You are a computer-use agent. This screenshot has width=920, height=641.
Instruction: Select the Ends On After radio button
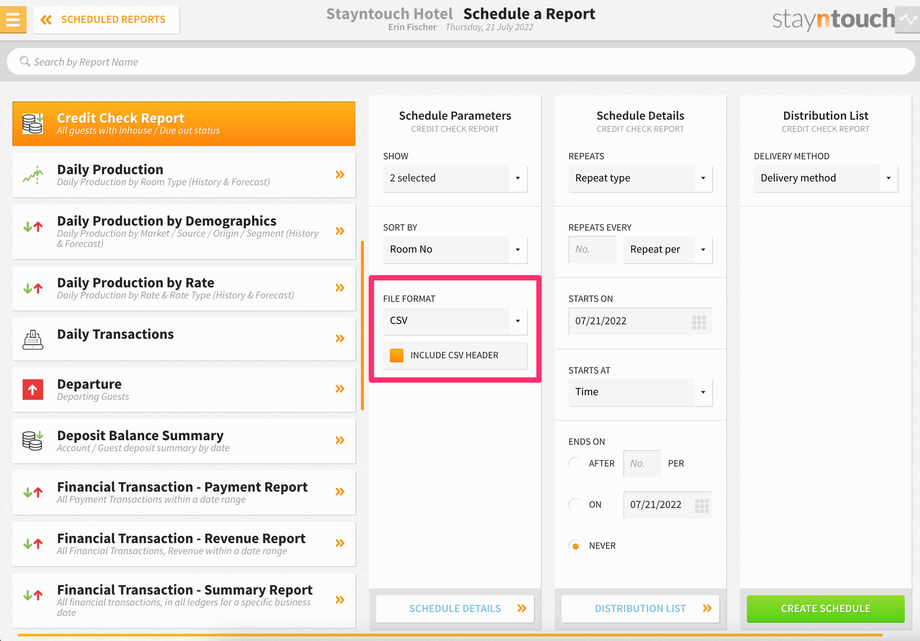click(x=575, y=463)
